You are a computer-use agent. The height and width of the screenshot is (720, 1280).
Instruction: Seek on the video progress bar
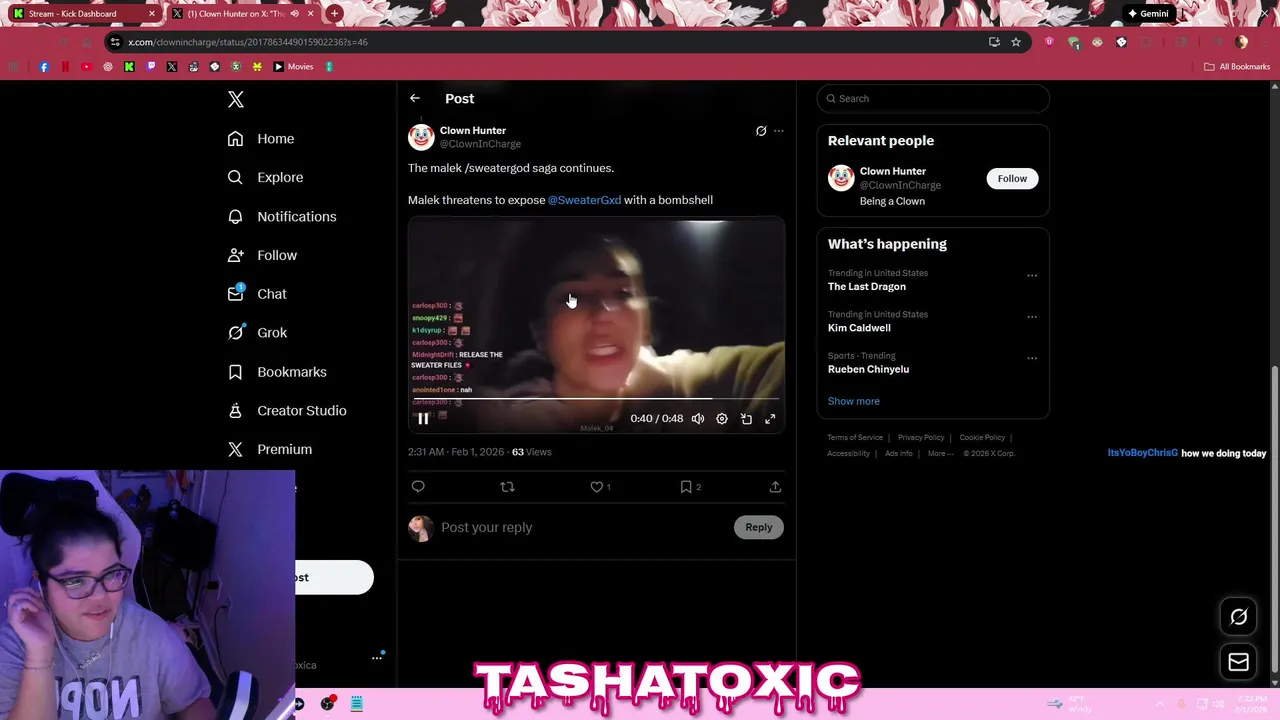click(x=596, y=399)
